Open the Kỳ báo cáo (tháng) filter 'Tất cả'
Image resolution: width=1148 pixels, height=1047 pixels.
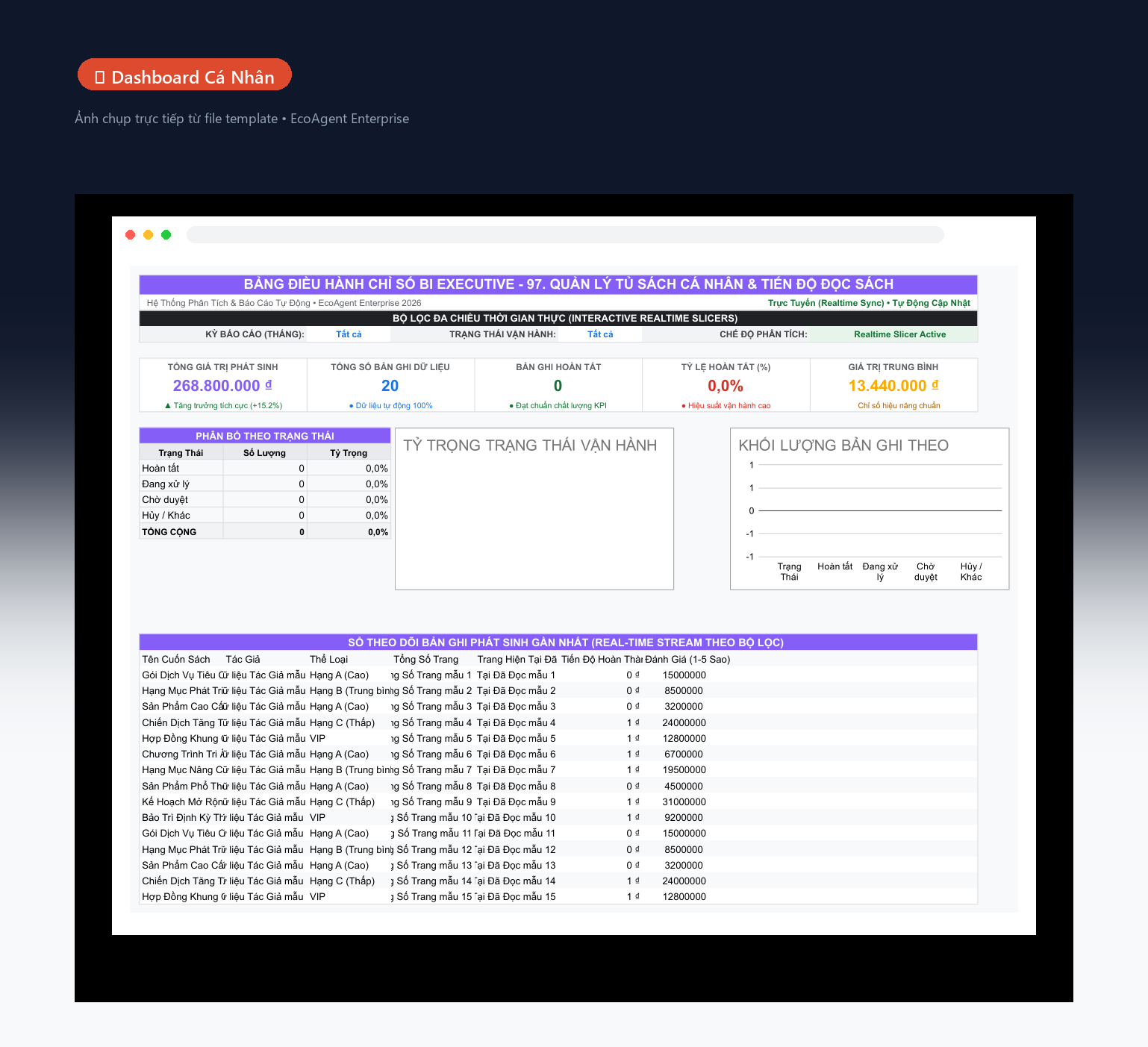(x=349, y=334)
